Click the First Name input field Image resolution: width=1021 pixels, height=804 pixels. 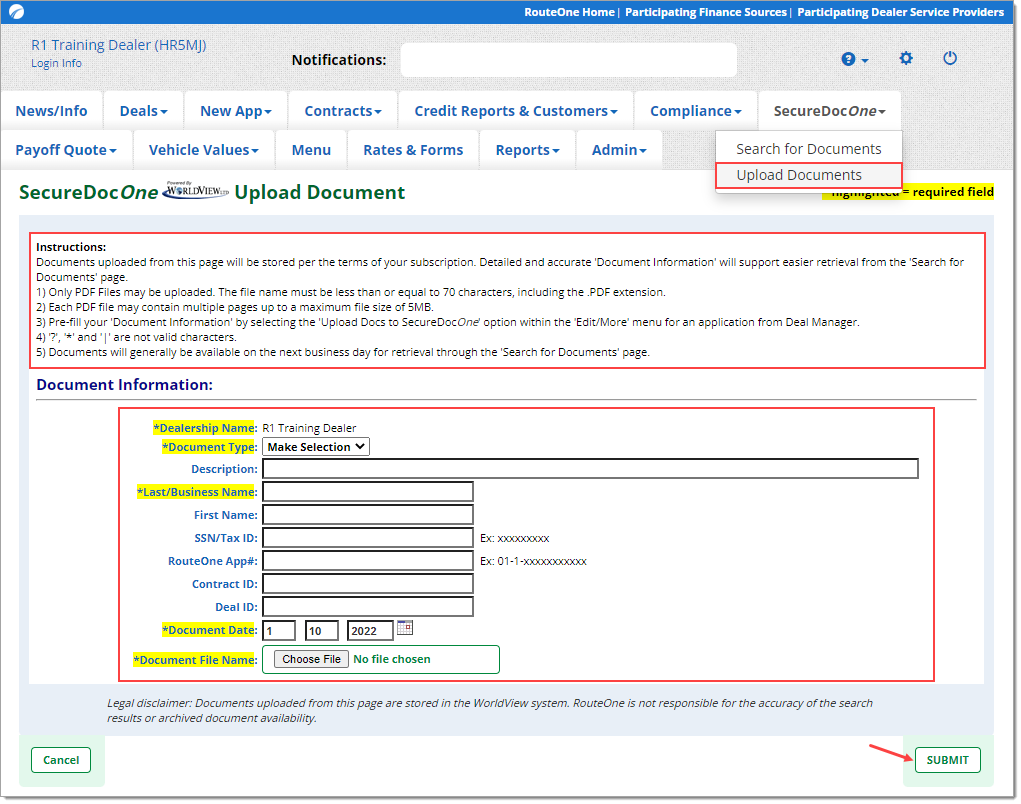(368, 515)
